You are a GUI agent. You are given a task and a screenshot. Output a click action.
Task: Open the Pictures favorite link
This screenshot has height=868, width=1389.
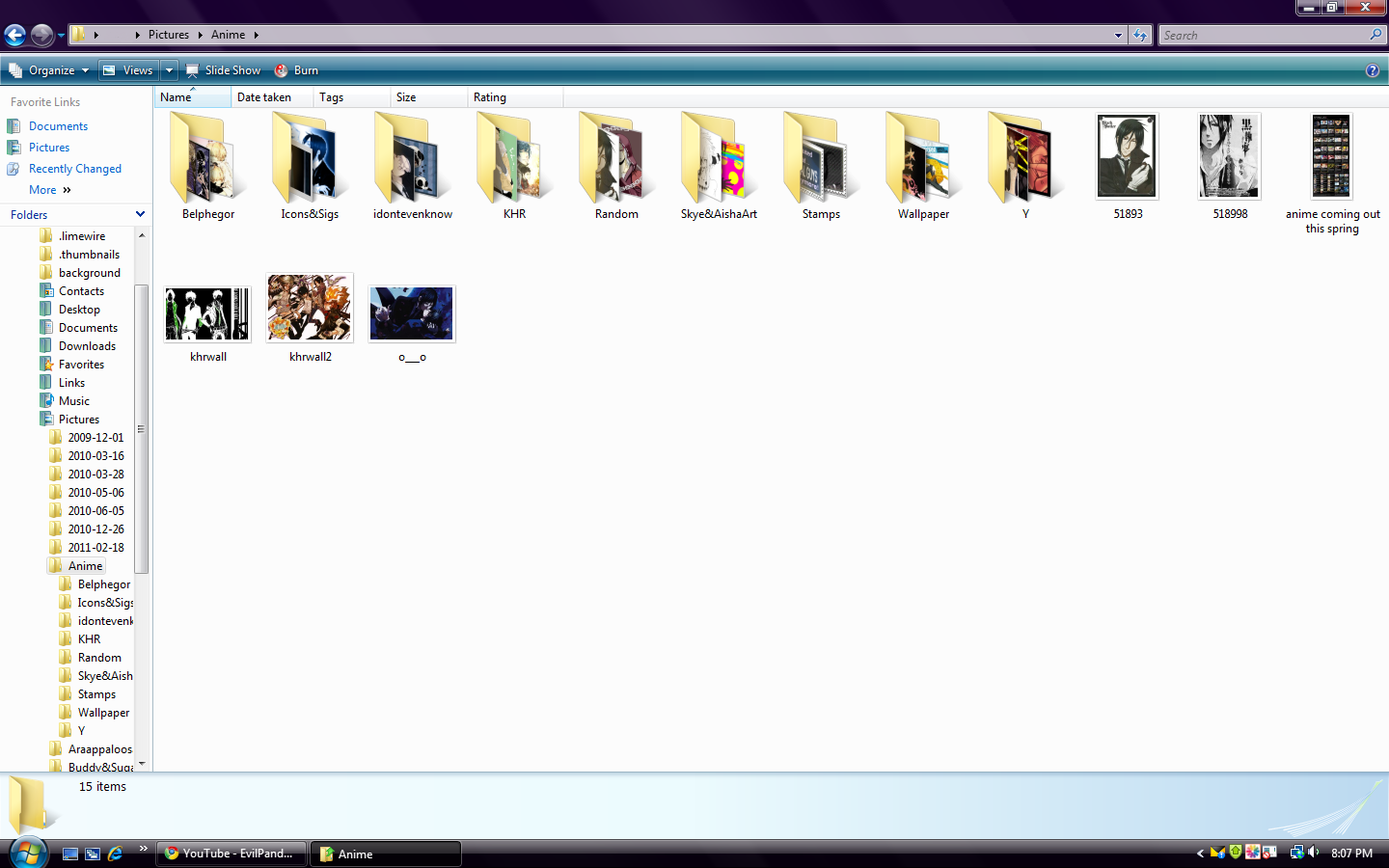[49, 148]
